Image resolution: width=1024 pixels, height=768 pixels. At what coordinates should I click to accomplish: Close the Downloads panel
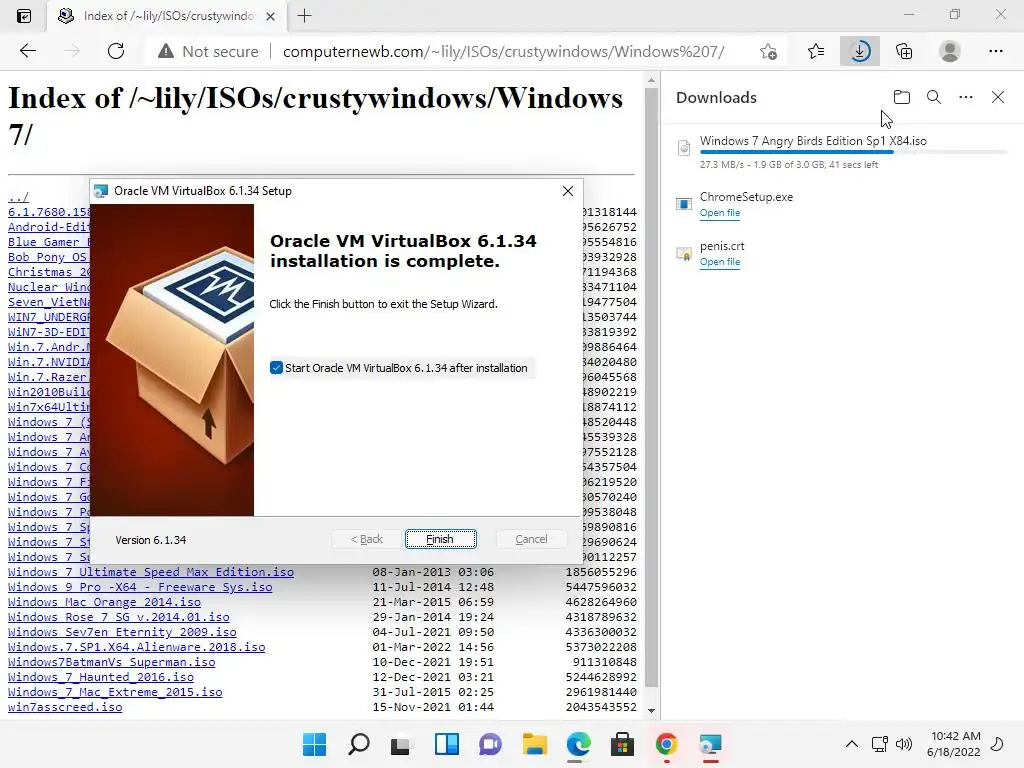point(998,97)
